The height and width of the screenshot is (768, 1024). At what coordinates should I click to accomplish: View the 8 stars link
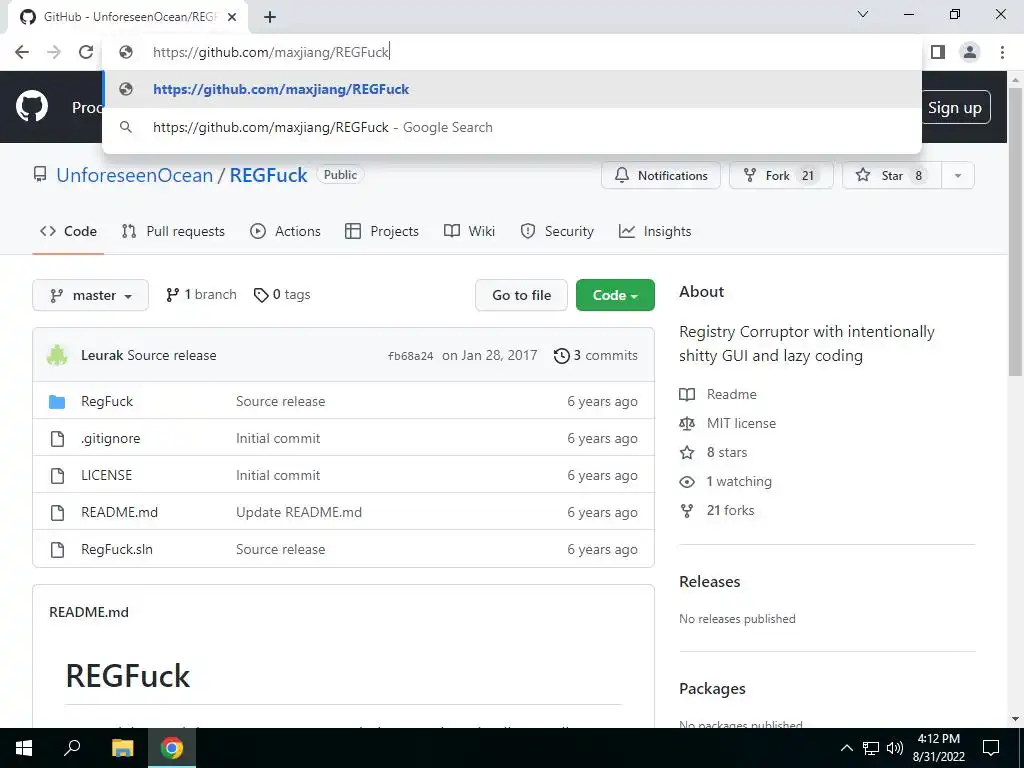pyautogui.click(x=714, y=452)
